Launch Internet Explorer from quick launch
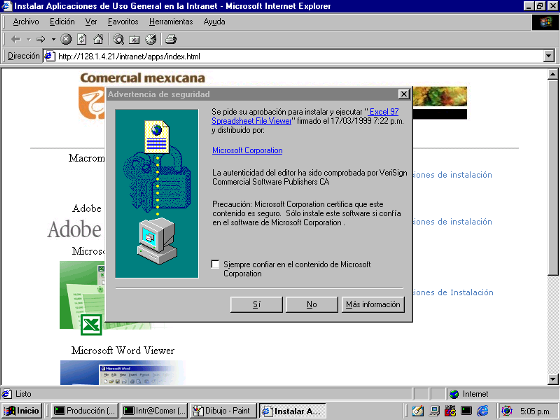Viewport: 560px width, 420px height. pyautogui.click(x=483, y=411)
